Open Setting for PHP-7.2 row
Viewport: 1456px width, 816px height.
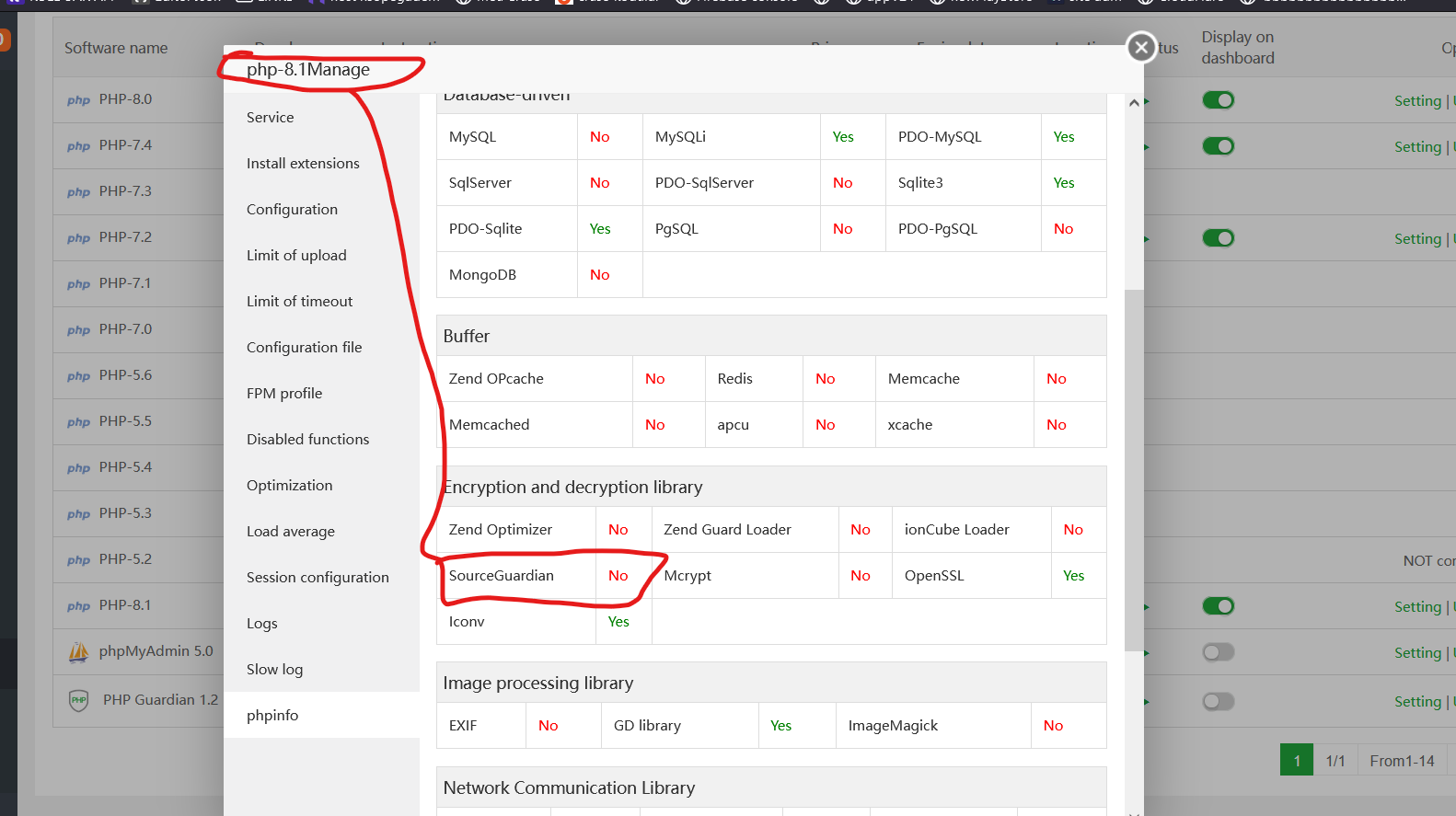[x=1417, y=238]
